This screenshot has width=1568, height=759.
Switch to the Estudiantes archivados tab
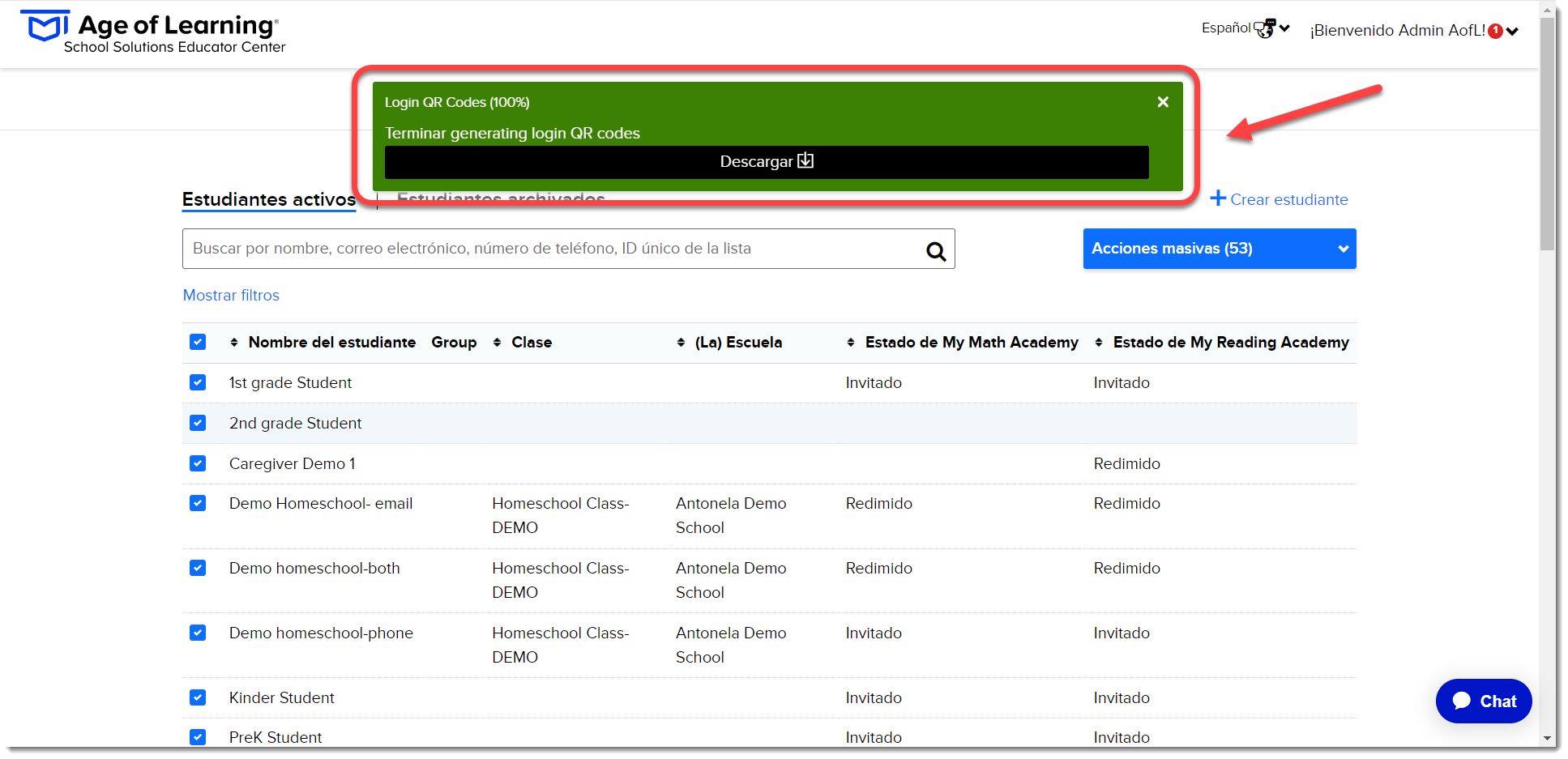click(x=501, y=198)
